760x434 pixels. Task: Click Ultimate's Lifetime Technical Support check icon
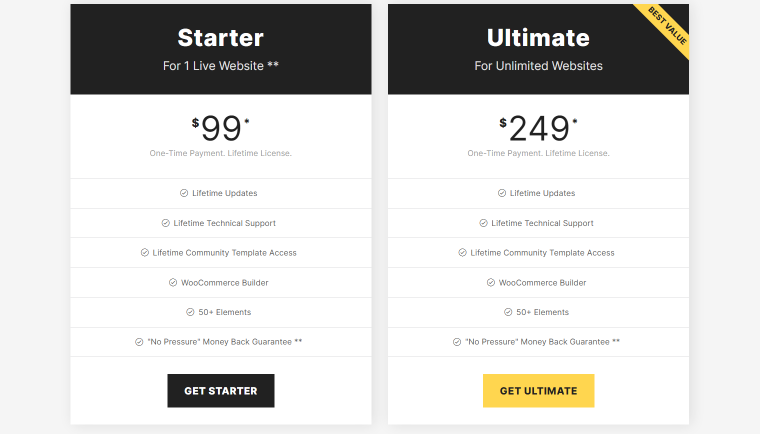pyautogui.click(x=483, y=223)
